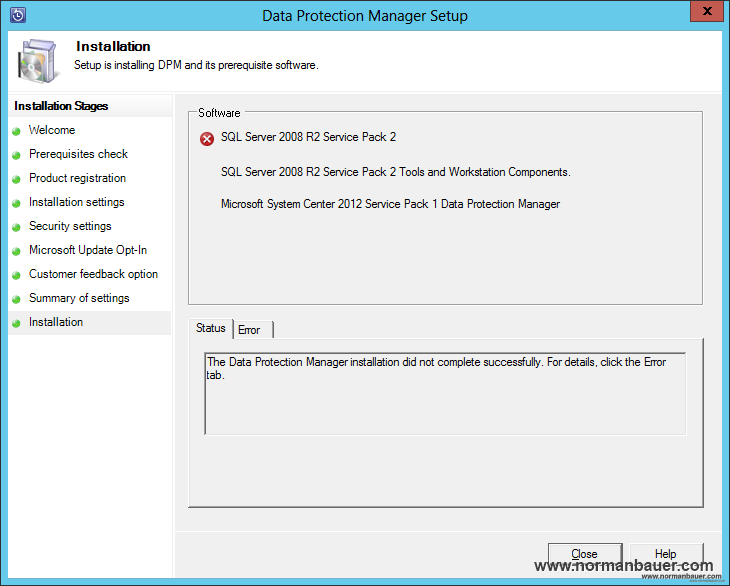Select the Welcome stage
Viewport: 730px width, 586px height.
point(52,130)
